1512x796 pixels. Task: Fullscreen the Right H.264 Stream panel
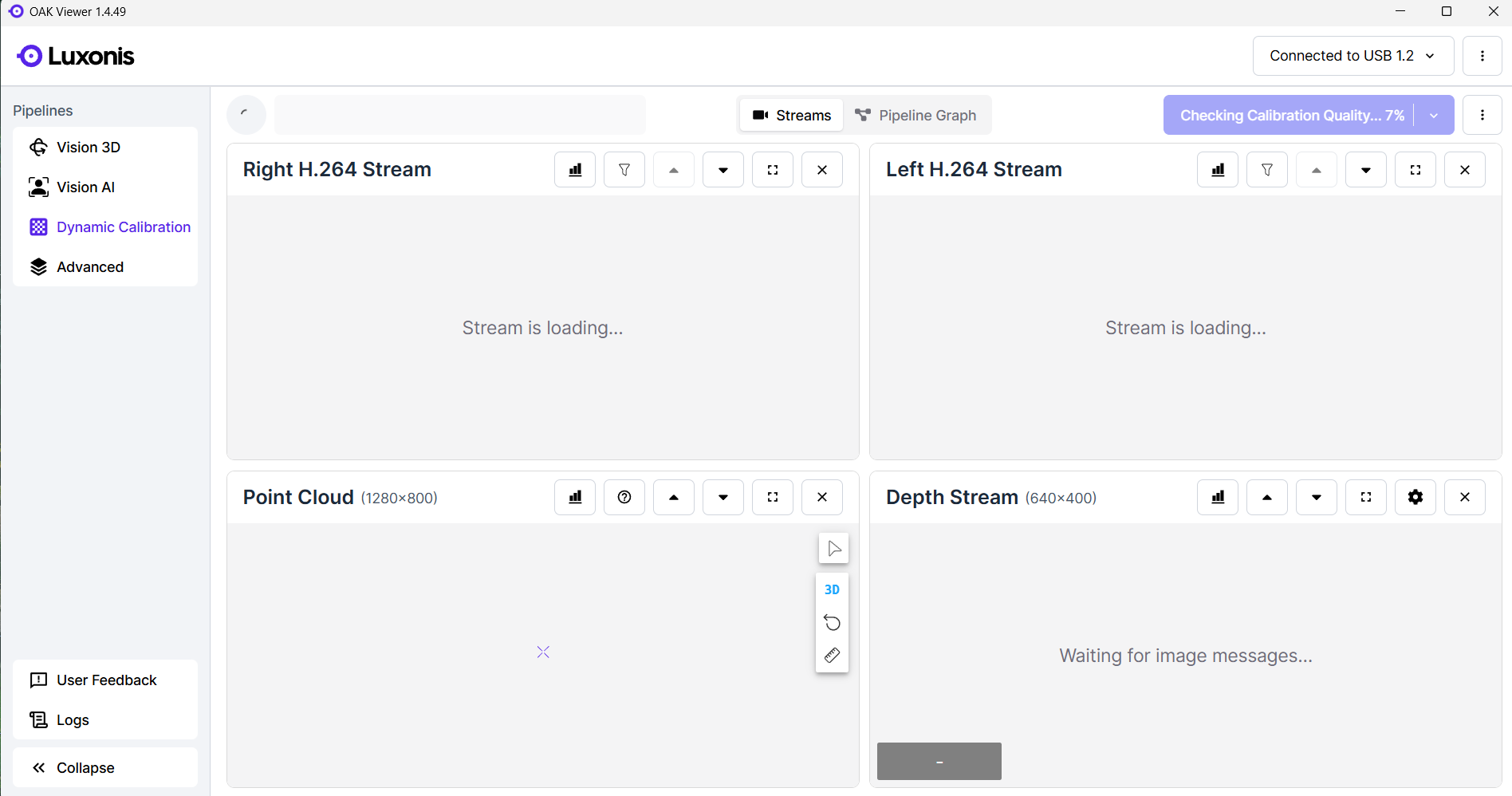[x=773, y=170]
